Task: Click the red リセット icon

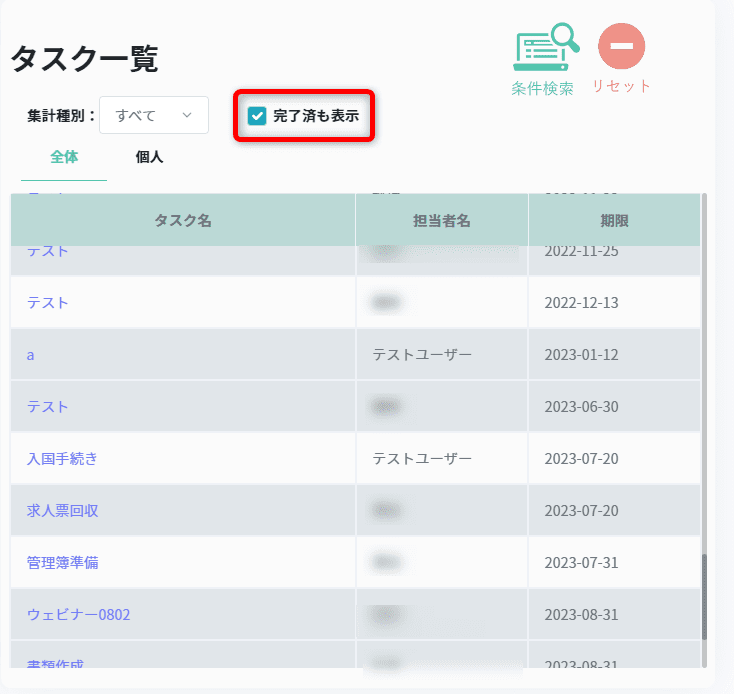Action: pyautogui.click(x=621, y=47)
